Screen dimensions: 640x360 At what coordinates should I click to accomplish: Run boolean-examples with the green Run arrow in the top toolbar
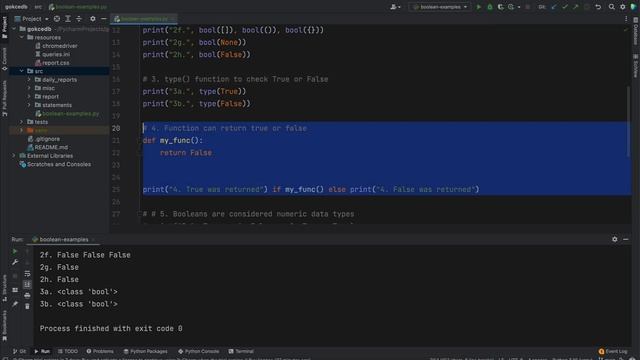click(478, 7)
